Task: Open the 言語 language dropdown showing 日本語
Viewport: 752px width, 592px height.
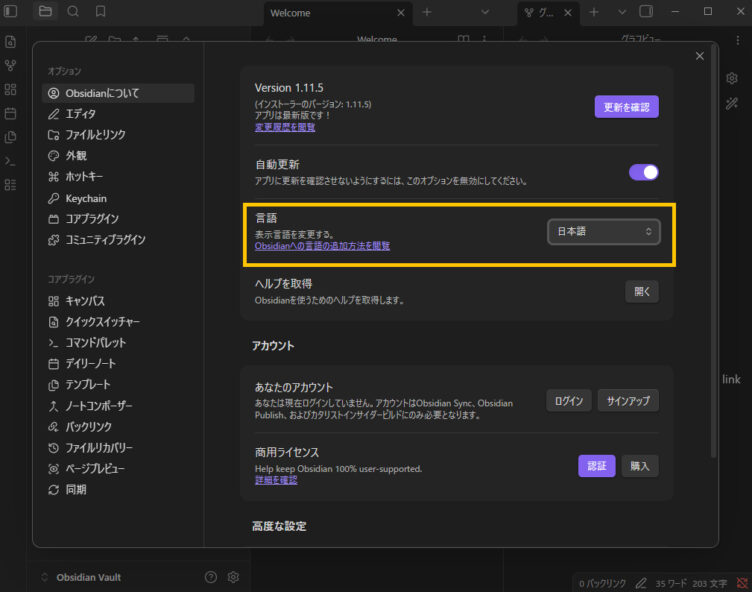Action: [603, 231]
